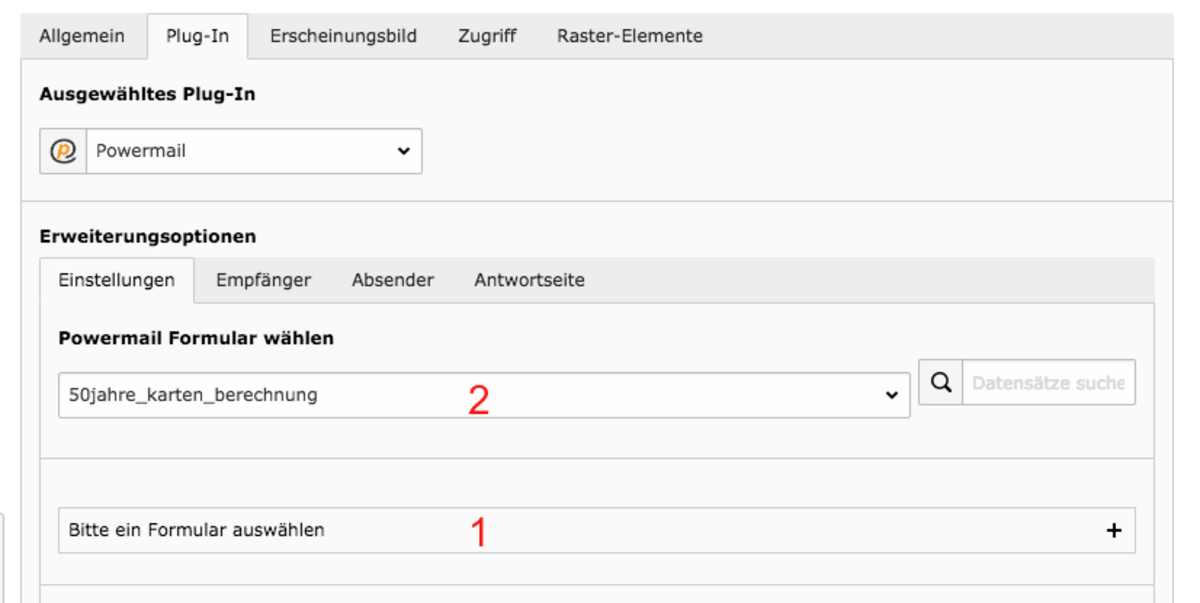The width and height of the screenshot is (1200, 603).
Task: Switch to the Allgemein tab
Action: coord(82,36)
